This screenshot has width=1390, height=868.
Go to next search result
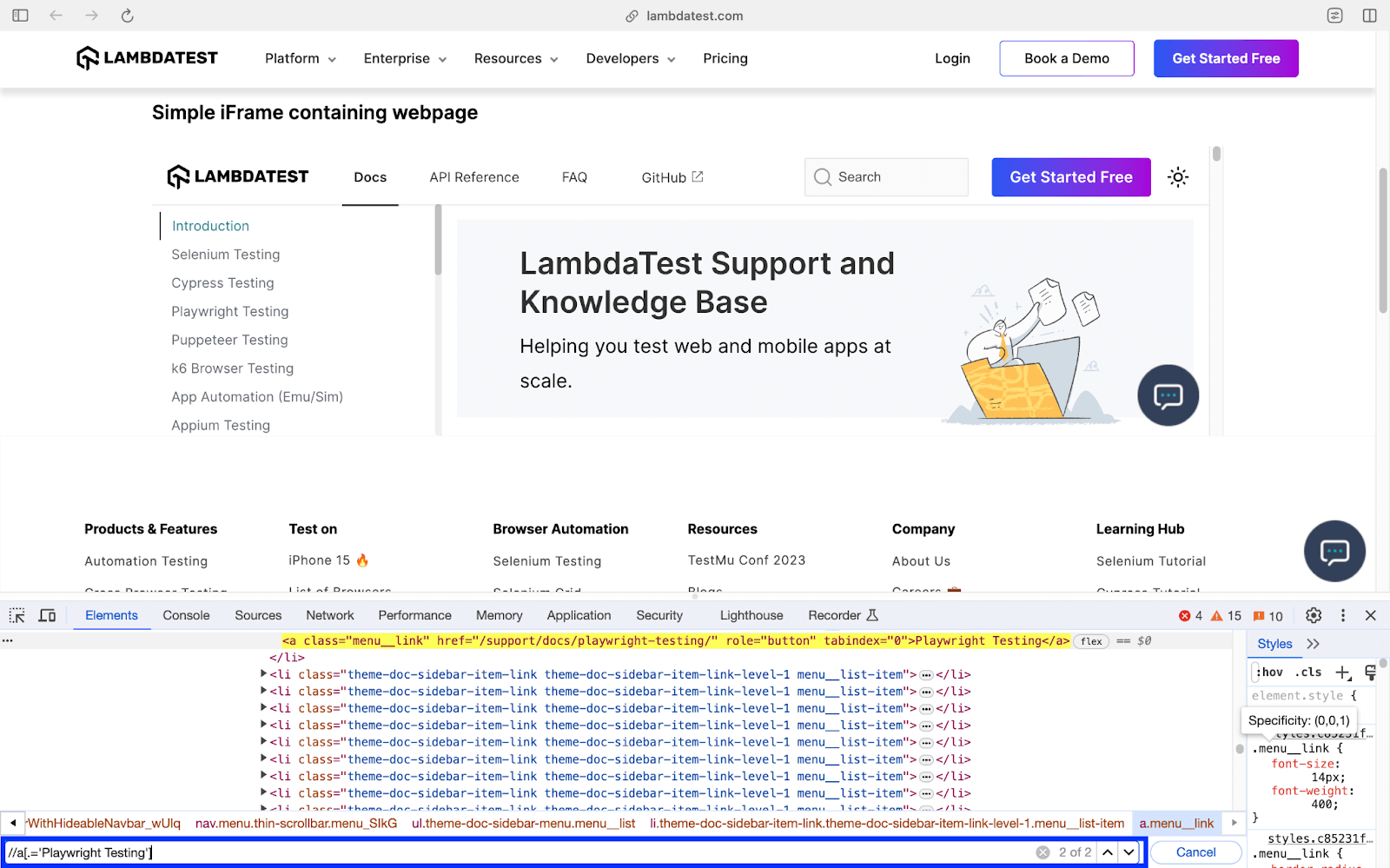point(1129,852)
